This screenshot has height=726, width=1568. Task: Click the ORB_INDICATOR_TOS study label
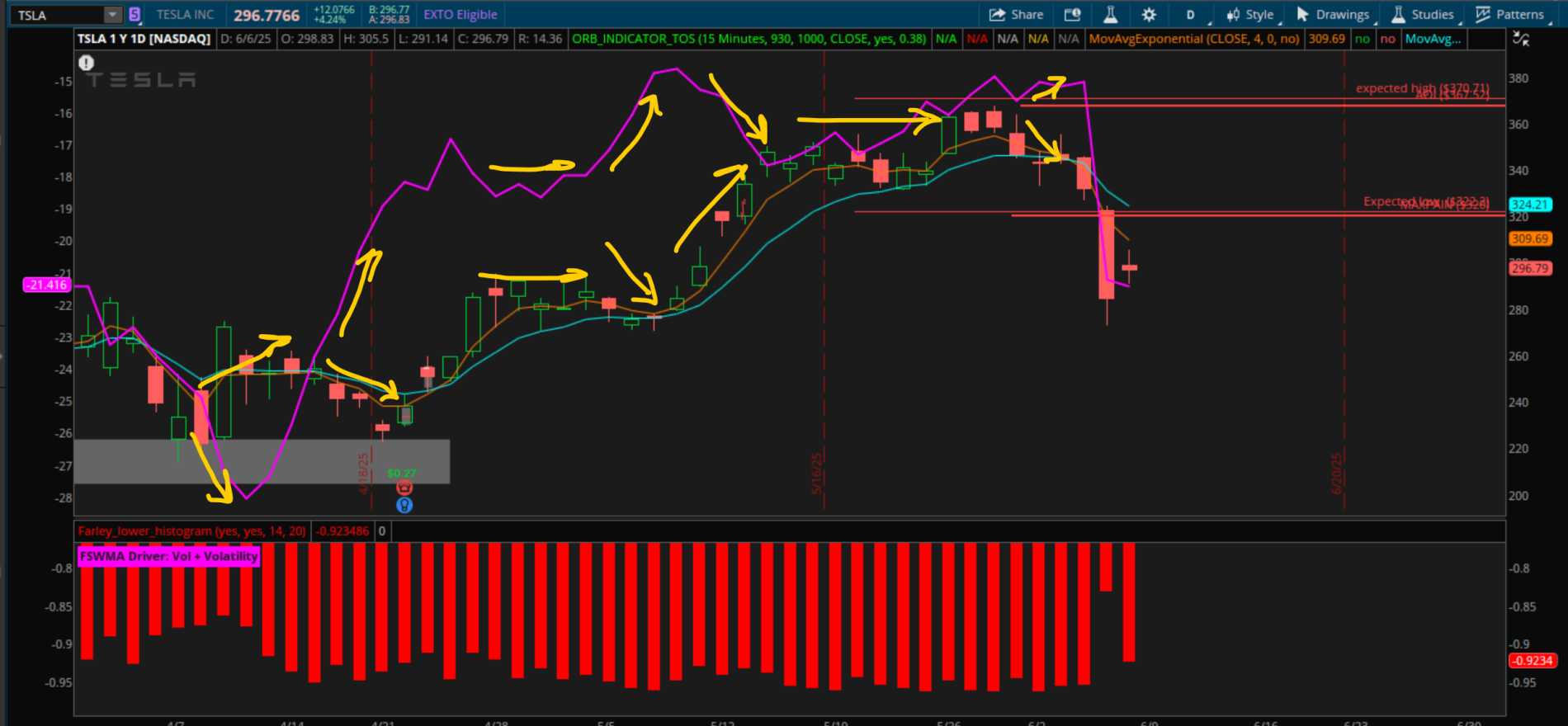coord(749,39)
